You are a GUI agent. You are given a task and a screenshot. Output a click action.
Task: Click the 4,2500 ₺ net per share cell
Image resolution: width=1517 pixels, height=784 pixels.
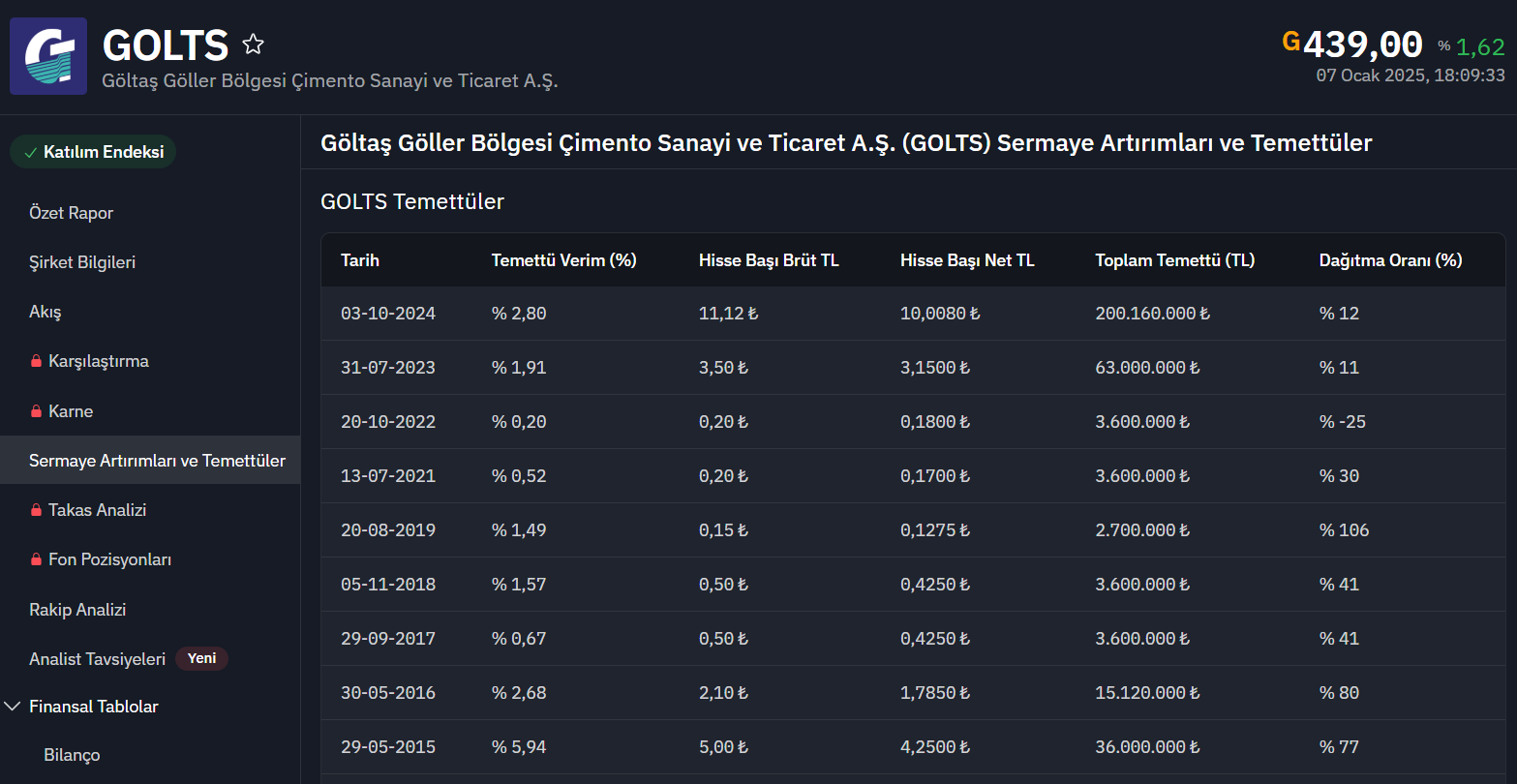935,747
